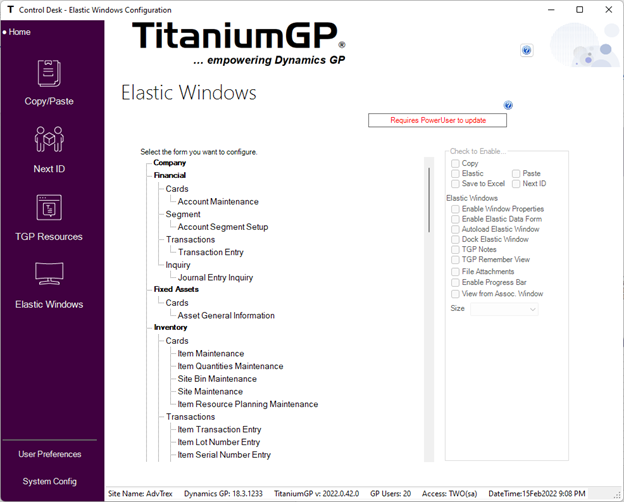This screenshot has width=624, height=502.
Task: Click the help icon near the logo
Action: point(526,51)
